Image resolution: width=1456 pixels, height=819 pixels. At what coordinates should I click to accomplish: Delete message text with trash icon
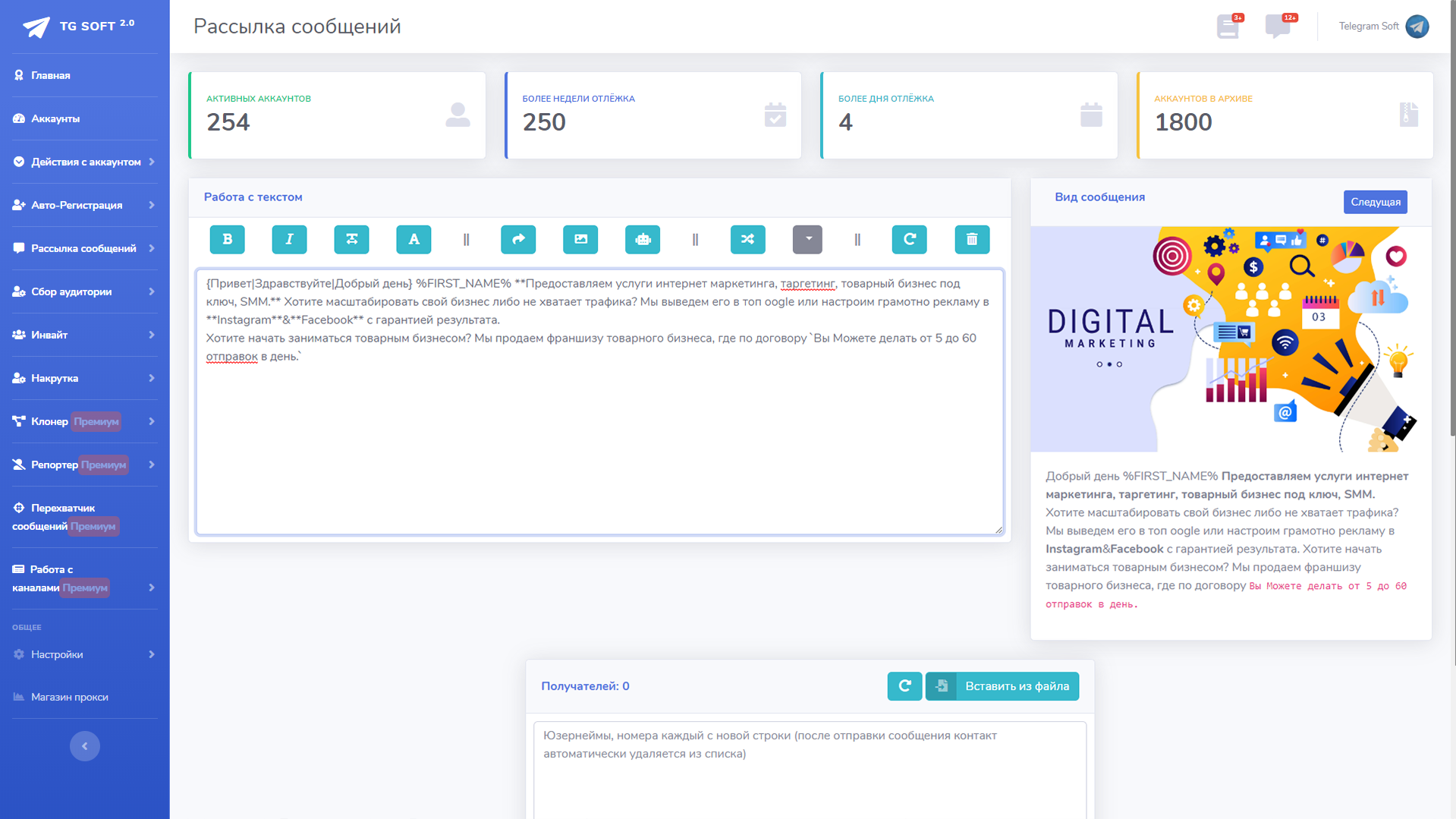[x=972, y=239]
